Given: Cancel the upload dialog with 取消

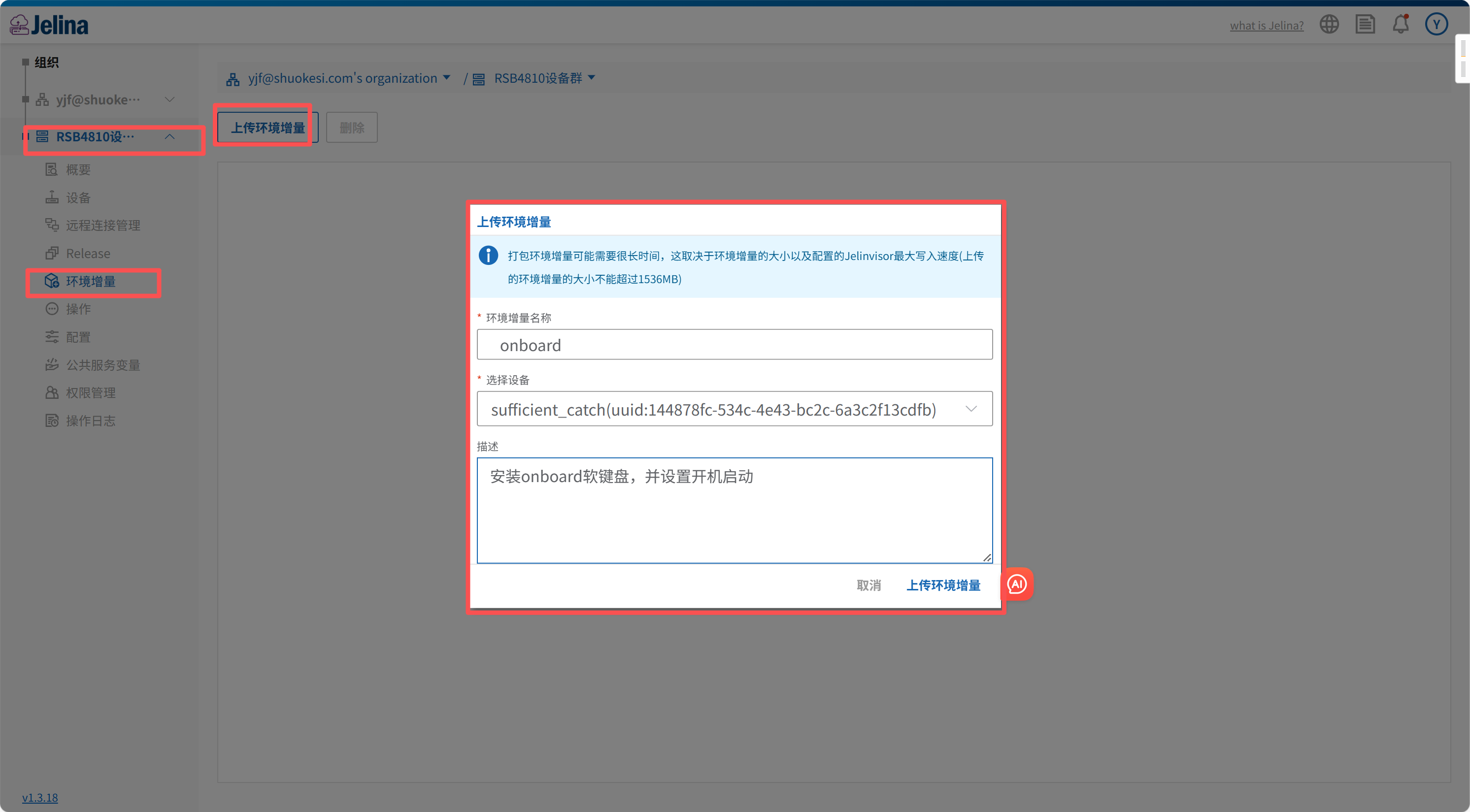Looking at the screenshot, I should coord(869,585).
